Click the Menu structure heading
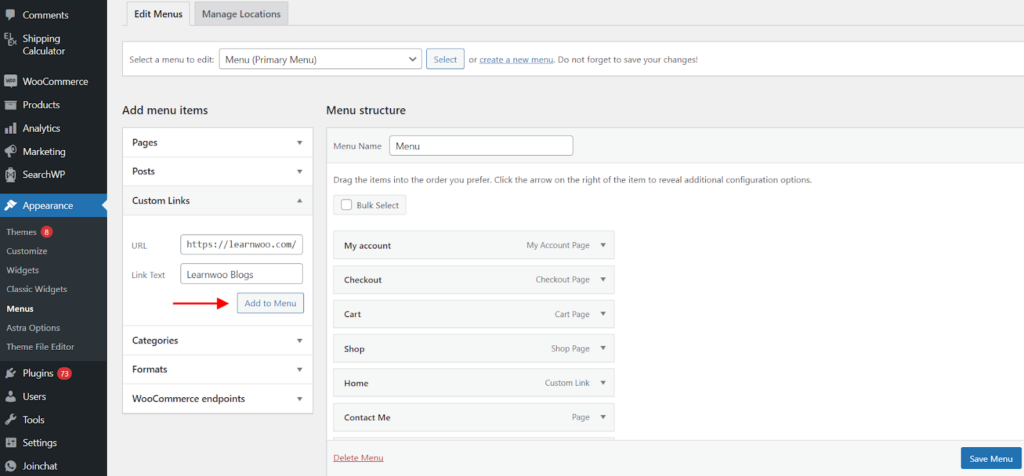1024x476 pixels. (x=366, y=110)
